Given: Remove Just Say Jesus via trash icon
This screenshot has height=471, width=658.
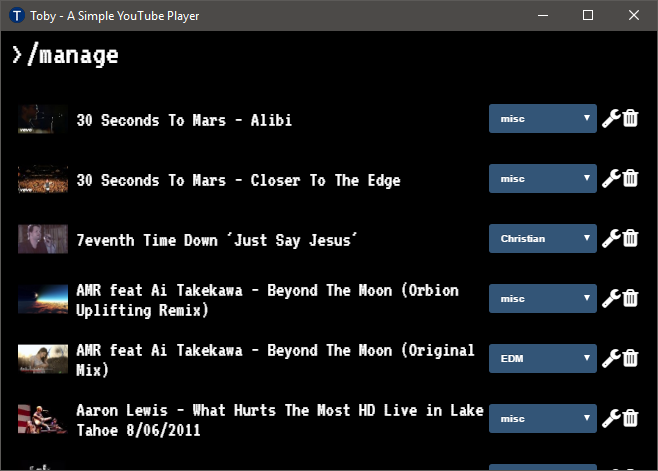Looking at the screenshot, I should click(x=630, y=238).
